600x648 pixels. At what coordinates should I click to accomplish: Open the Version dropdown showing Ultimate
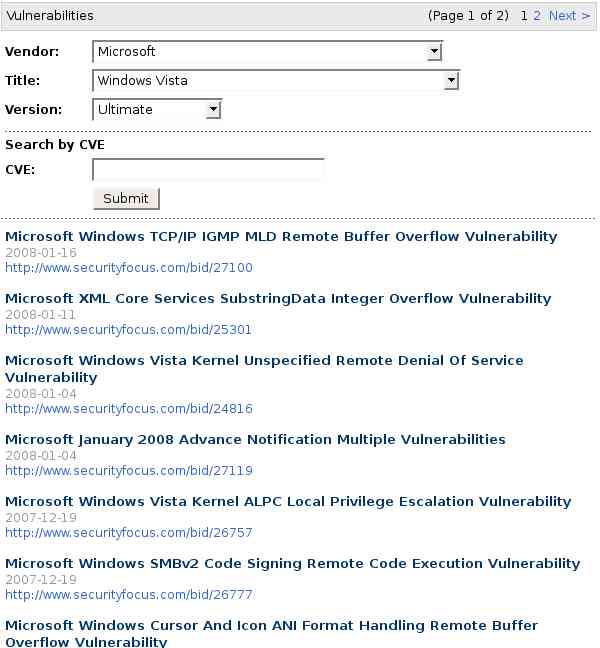click(156, 110)
